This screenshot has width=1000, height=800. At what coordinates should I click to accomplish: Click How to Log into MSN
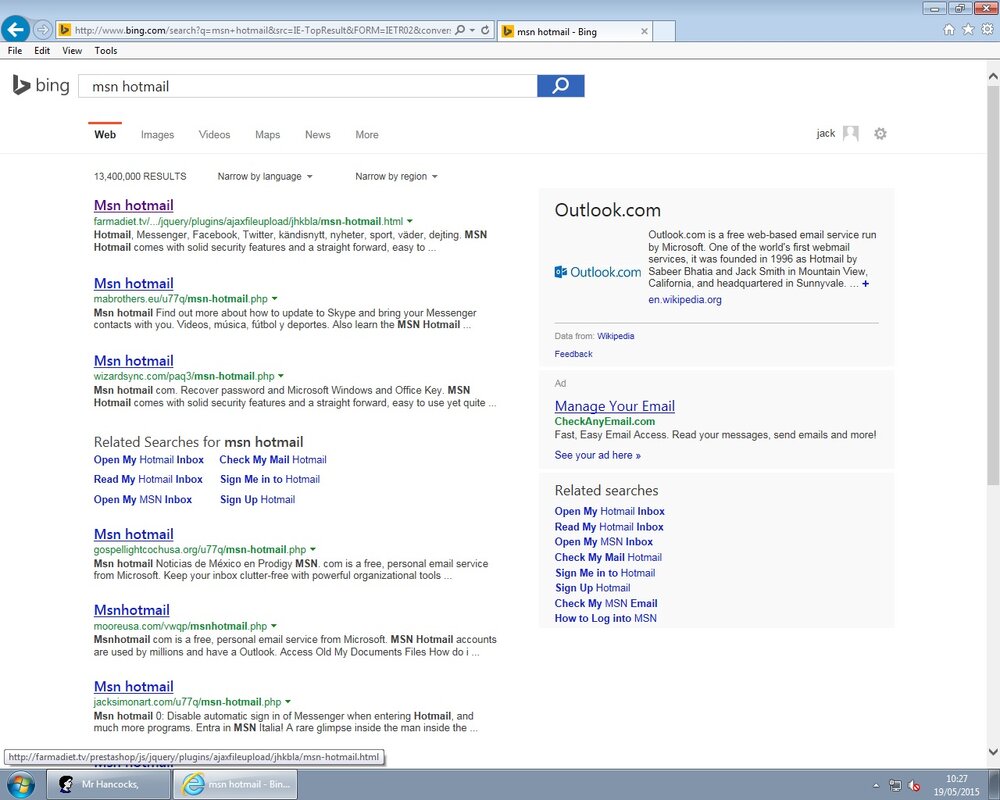point(605,618)
